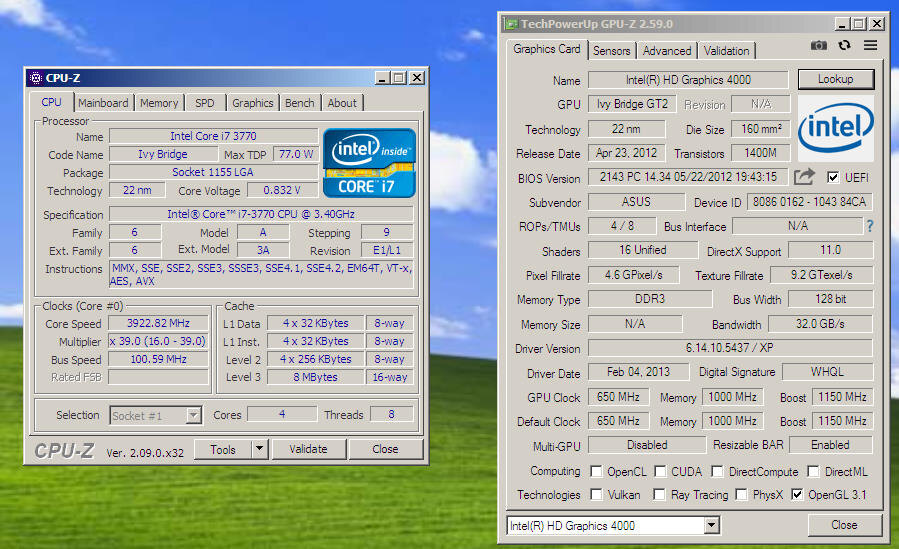
Task: Open the Socket #1 selection dropdown
Action: (194, 415)
